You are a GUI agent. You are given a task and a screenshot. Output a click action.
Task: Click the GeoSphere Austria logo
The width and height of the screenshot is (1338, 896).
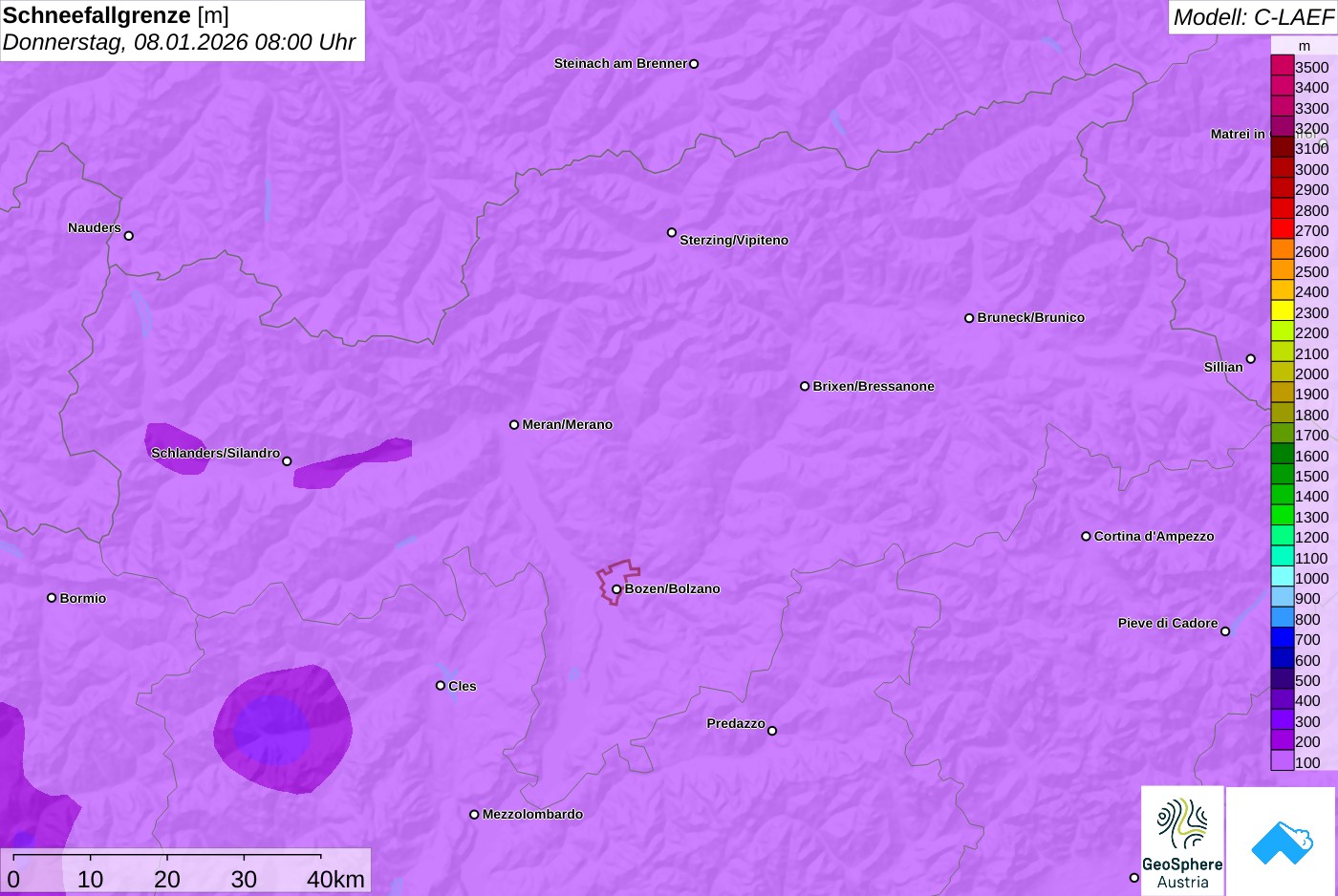1182,841
